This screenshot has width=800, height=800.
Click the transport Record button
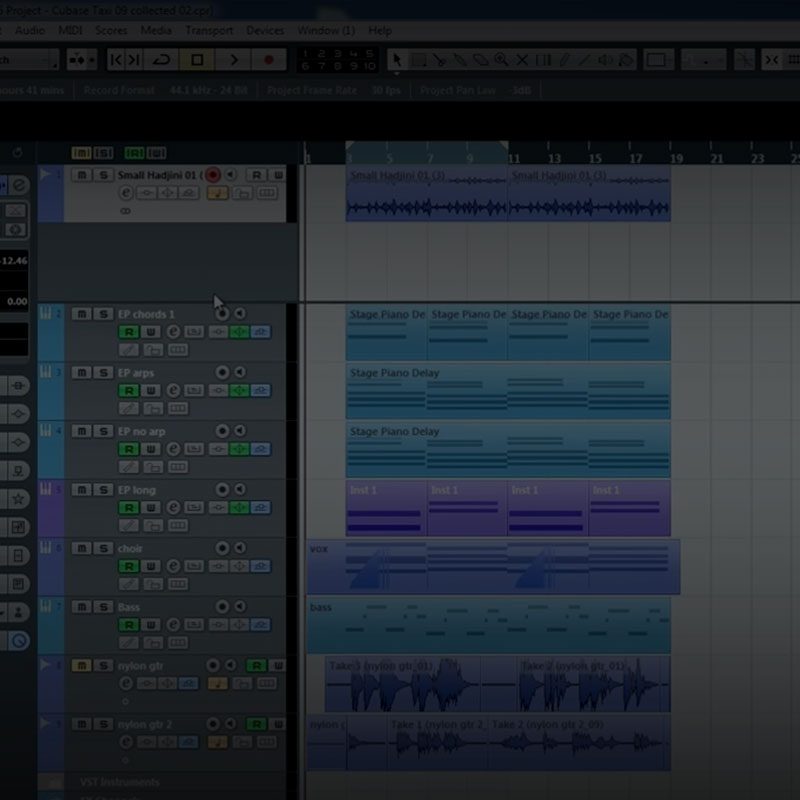click(x=269, y=60)
